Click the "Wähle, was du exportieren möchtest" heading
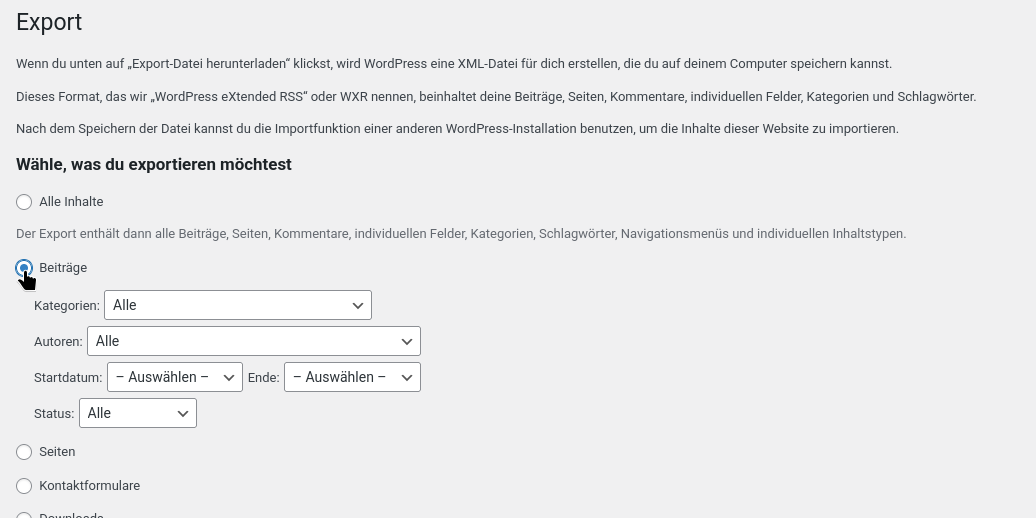Image resolution: width=1036 pixels, height=518 pixels. [x=153, y=164]
